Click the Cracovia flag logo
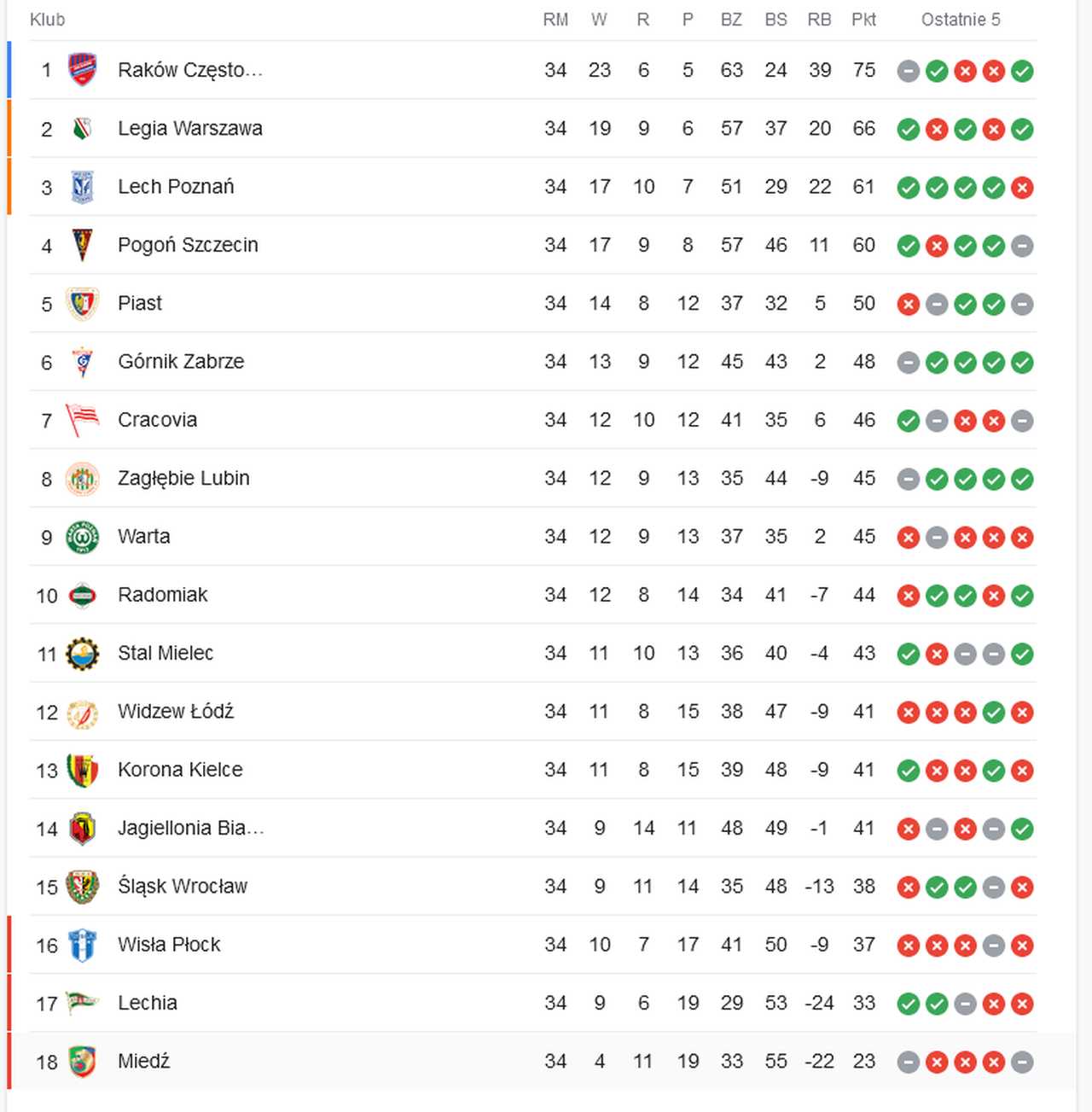Image resolution: width=1092 pixels, height=1112 pixels. point(83,420)
